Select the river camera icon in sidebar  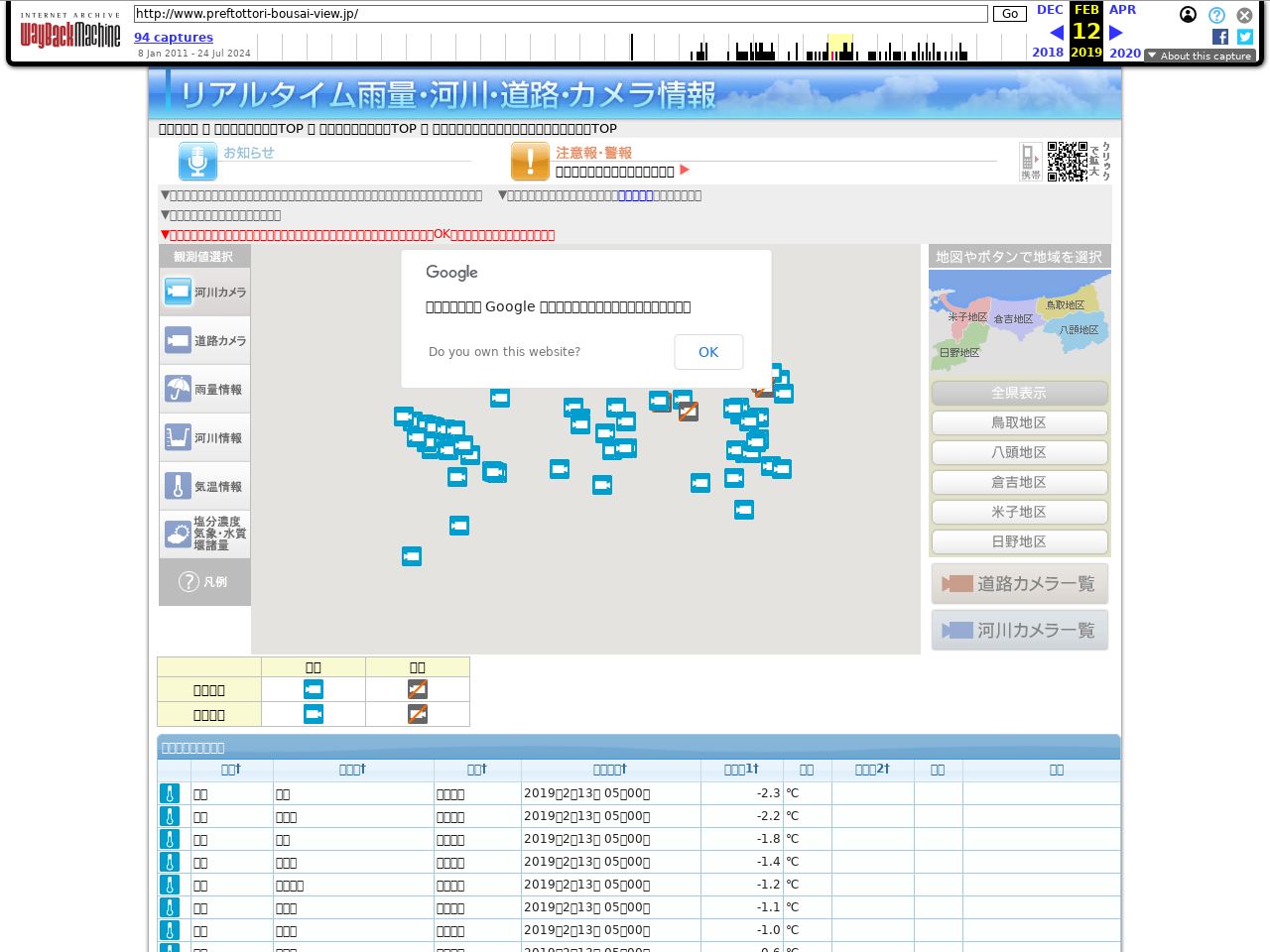click(178, 292)
